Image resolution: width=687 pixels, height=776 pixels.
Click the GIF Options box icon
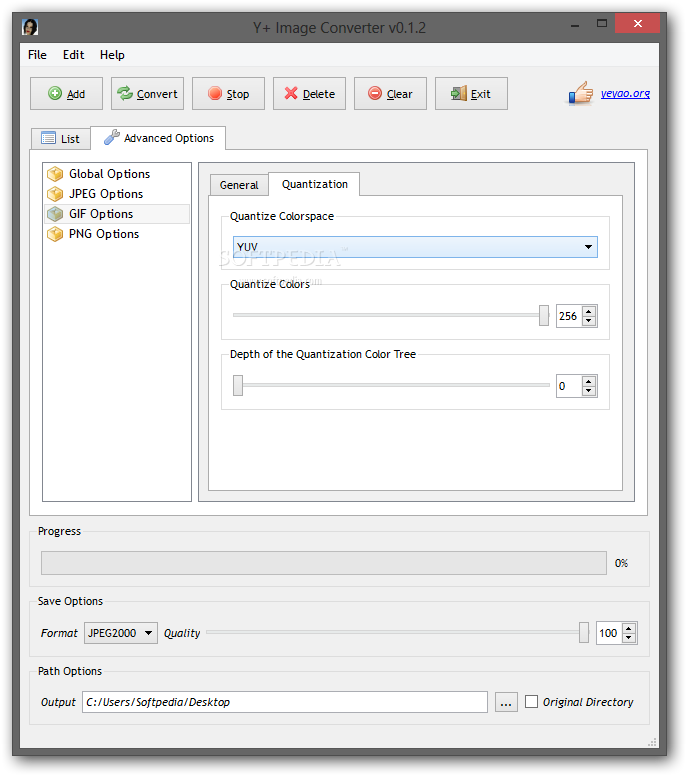point(55,214)
